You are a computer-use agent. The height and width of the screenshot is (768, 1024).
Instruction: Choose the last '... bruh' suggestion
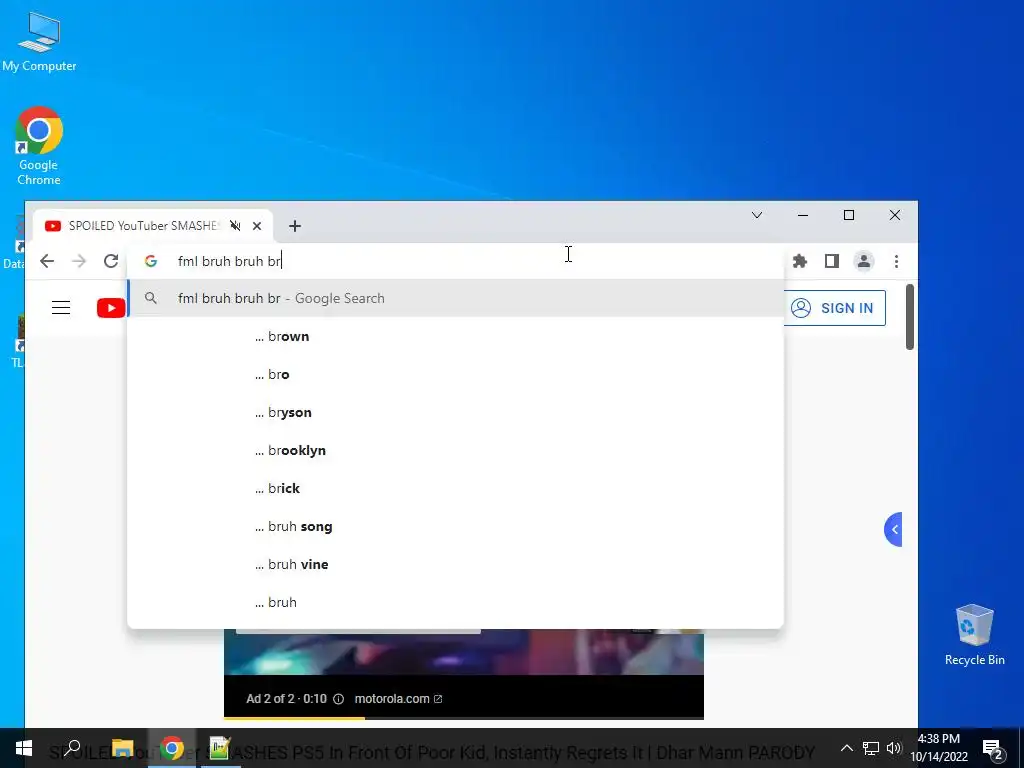pyautogui.click(x=455, y=601)
